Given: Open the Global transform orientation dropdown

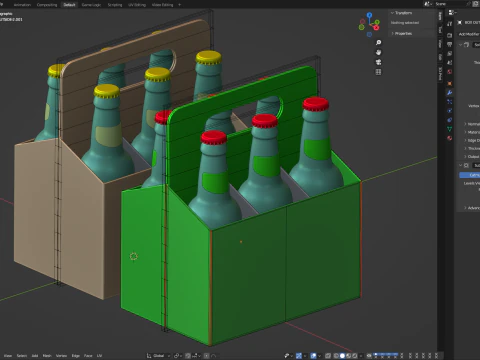Looking at the screenshot, I should 158,356.
